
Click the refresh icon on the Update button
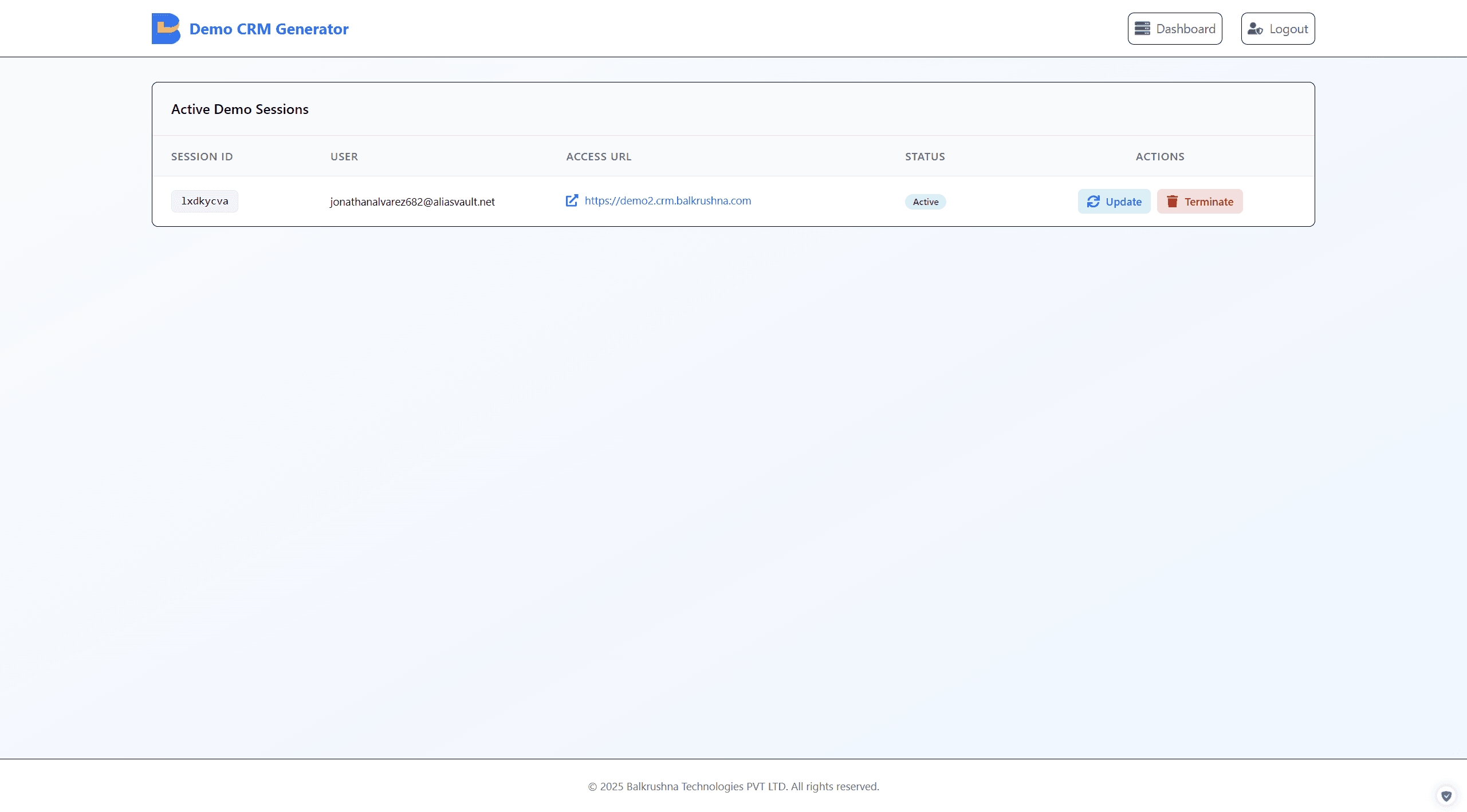1093,202
